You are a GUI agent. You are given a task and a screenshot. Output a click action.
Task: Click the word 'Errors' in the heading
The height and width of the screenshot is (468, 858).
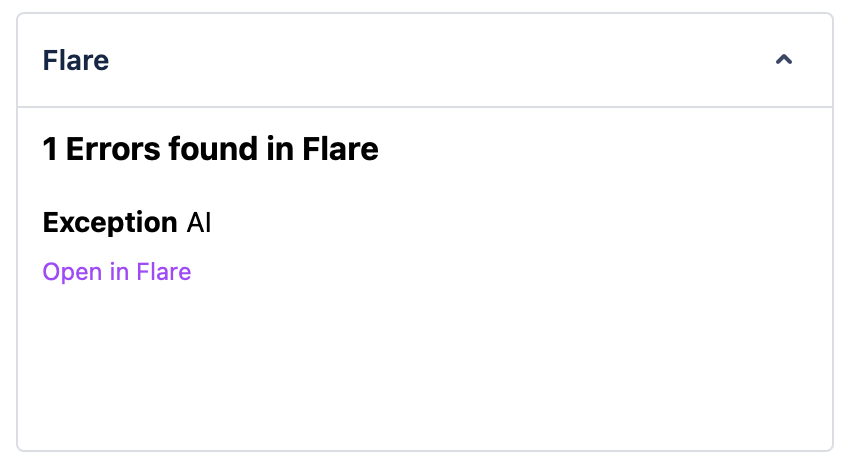(116, 150)
